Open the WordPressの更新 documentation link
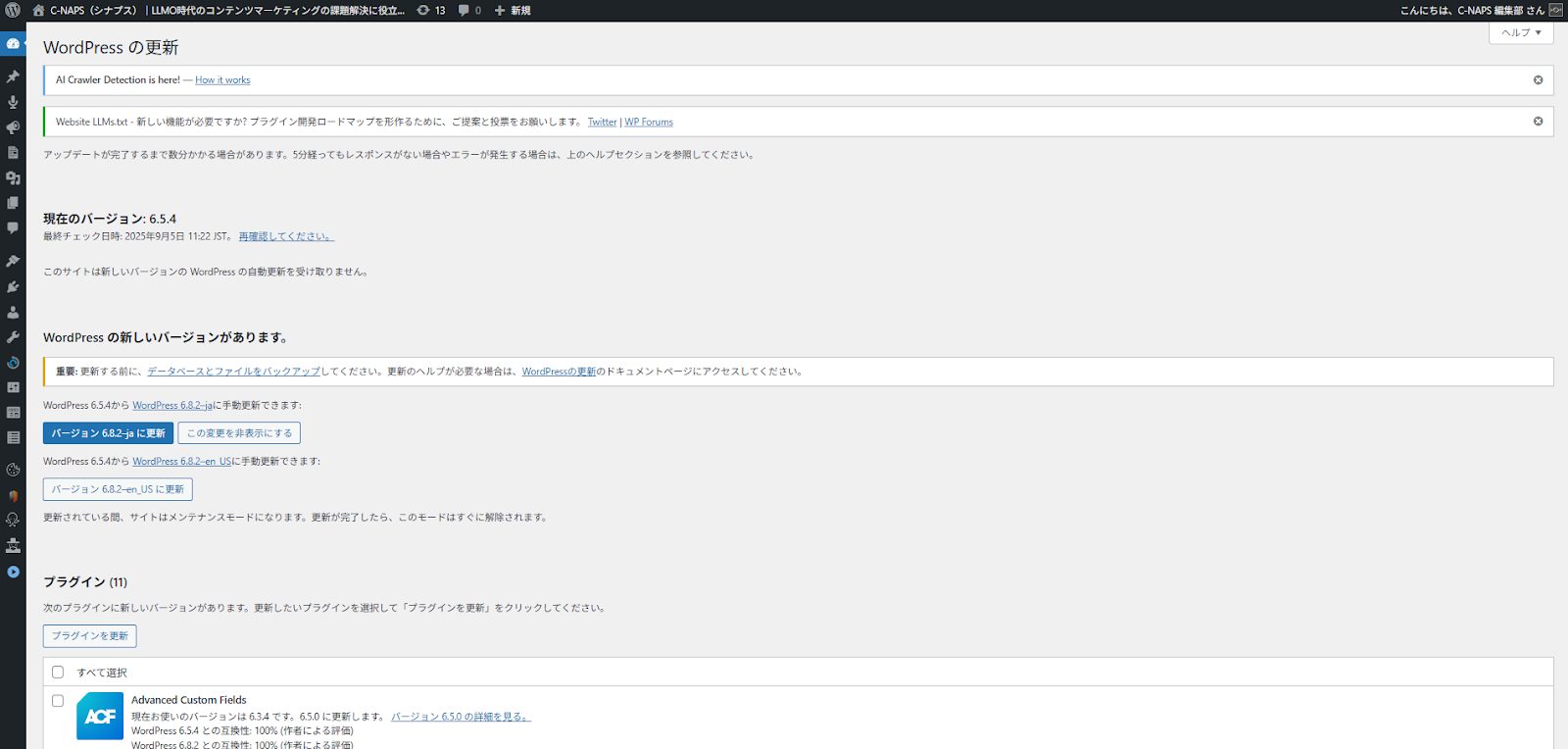Screen dimensions: 1568x749 (x=559, y=372)
